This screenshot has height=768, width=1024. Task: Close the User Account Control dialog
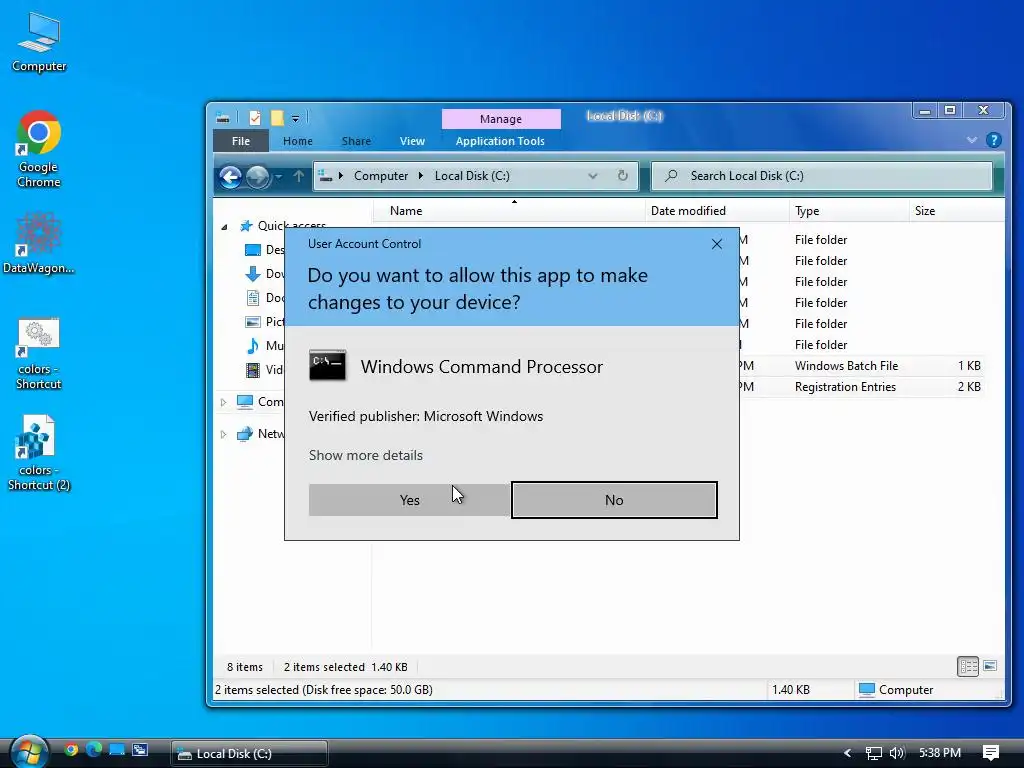(716, 244)
